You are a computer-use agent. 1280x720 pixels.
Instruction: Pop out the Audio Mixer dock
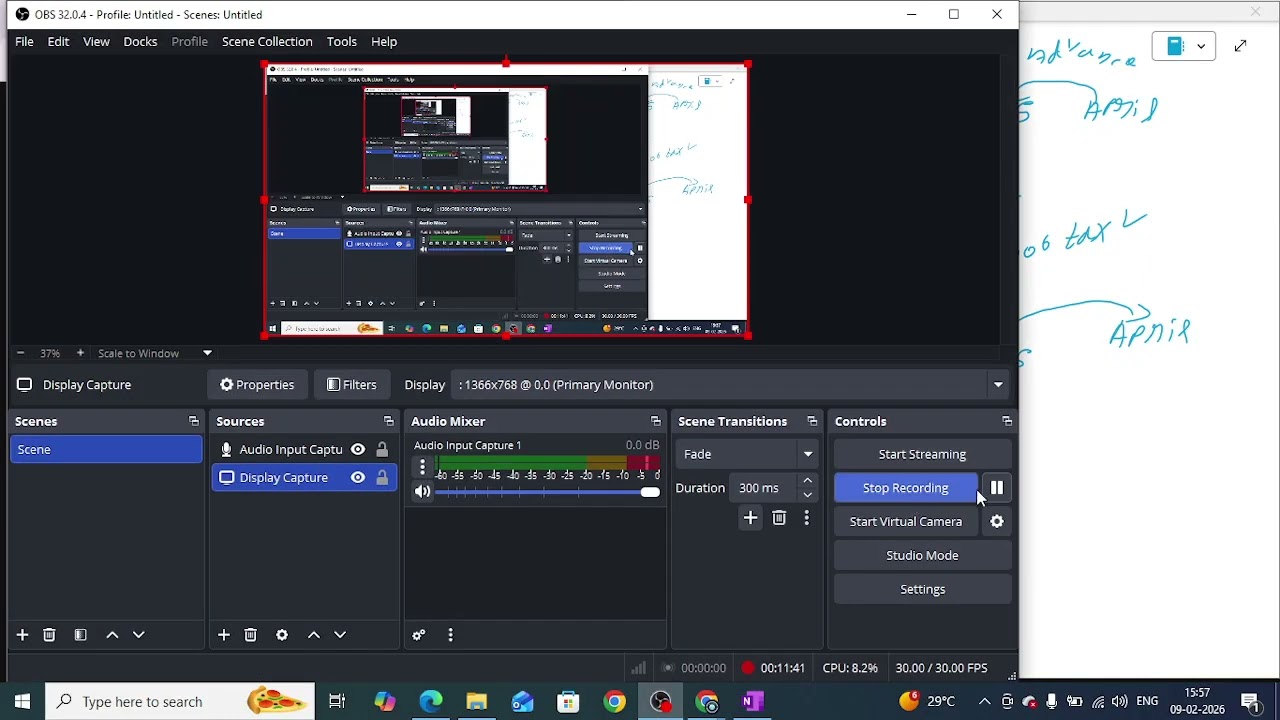(655, 422)
